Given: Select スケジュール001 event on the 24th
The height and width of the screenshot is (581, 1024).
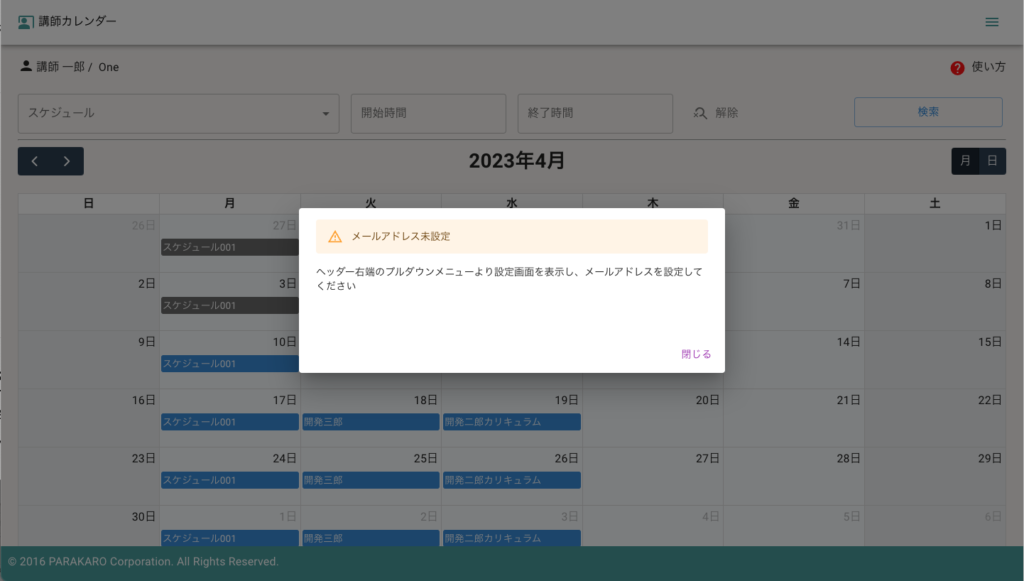Looking at the screenshot, I should (x=230, y=480).
